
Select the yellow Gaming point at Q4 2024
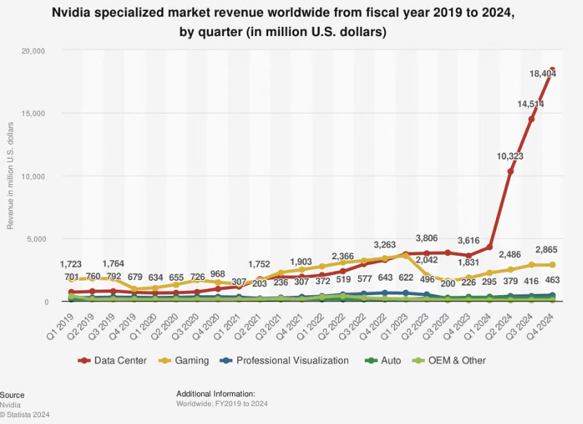(x=552, y=264)
